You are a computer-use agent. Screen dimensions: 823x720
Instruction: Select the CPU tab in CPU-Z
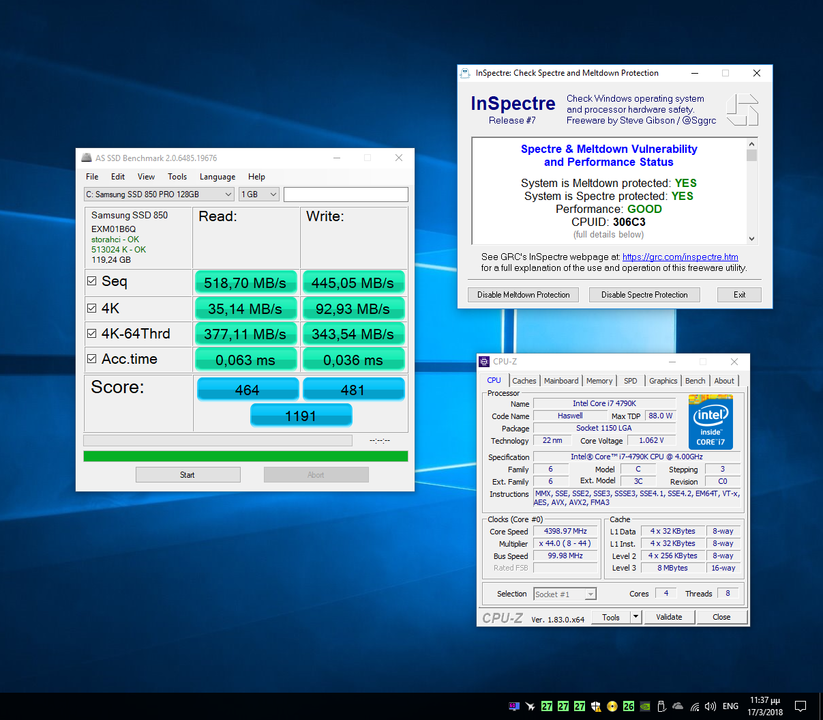(x=494, y=380)
